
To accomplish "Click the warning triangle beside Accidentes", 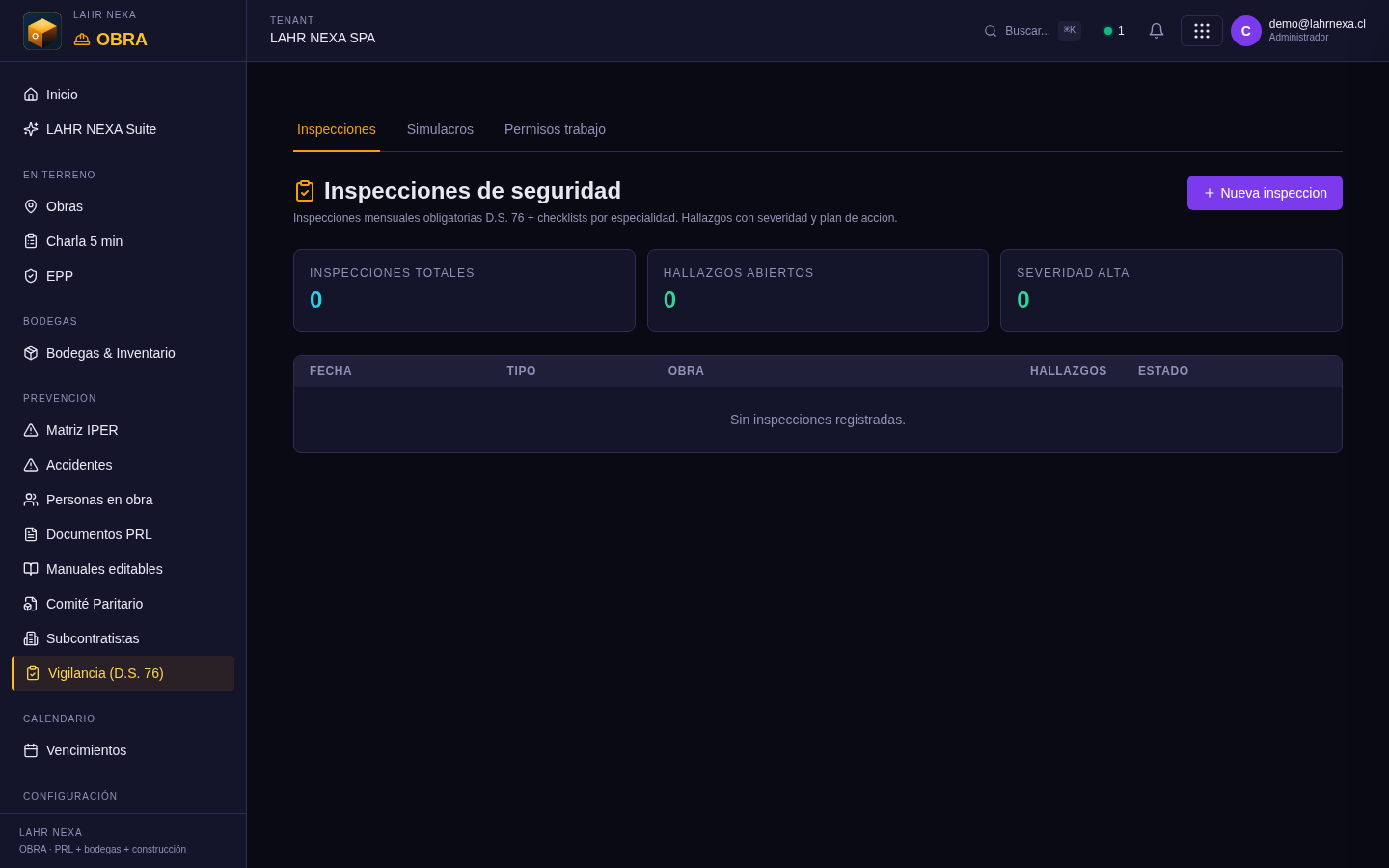I will [x=31, y=465].
